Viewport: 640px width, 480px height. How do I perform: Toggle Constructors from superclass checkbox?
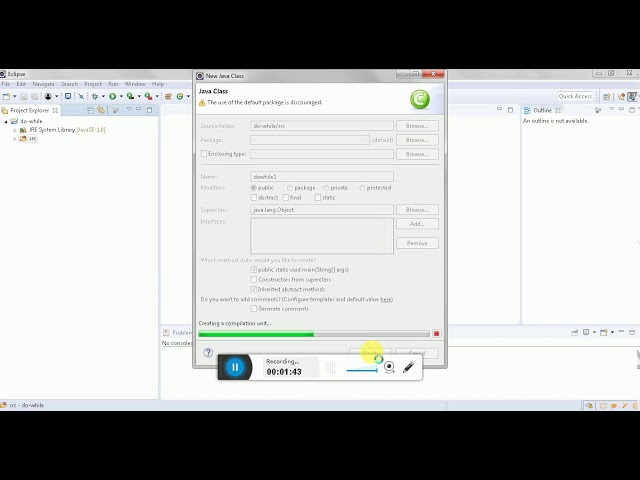253,280
